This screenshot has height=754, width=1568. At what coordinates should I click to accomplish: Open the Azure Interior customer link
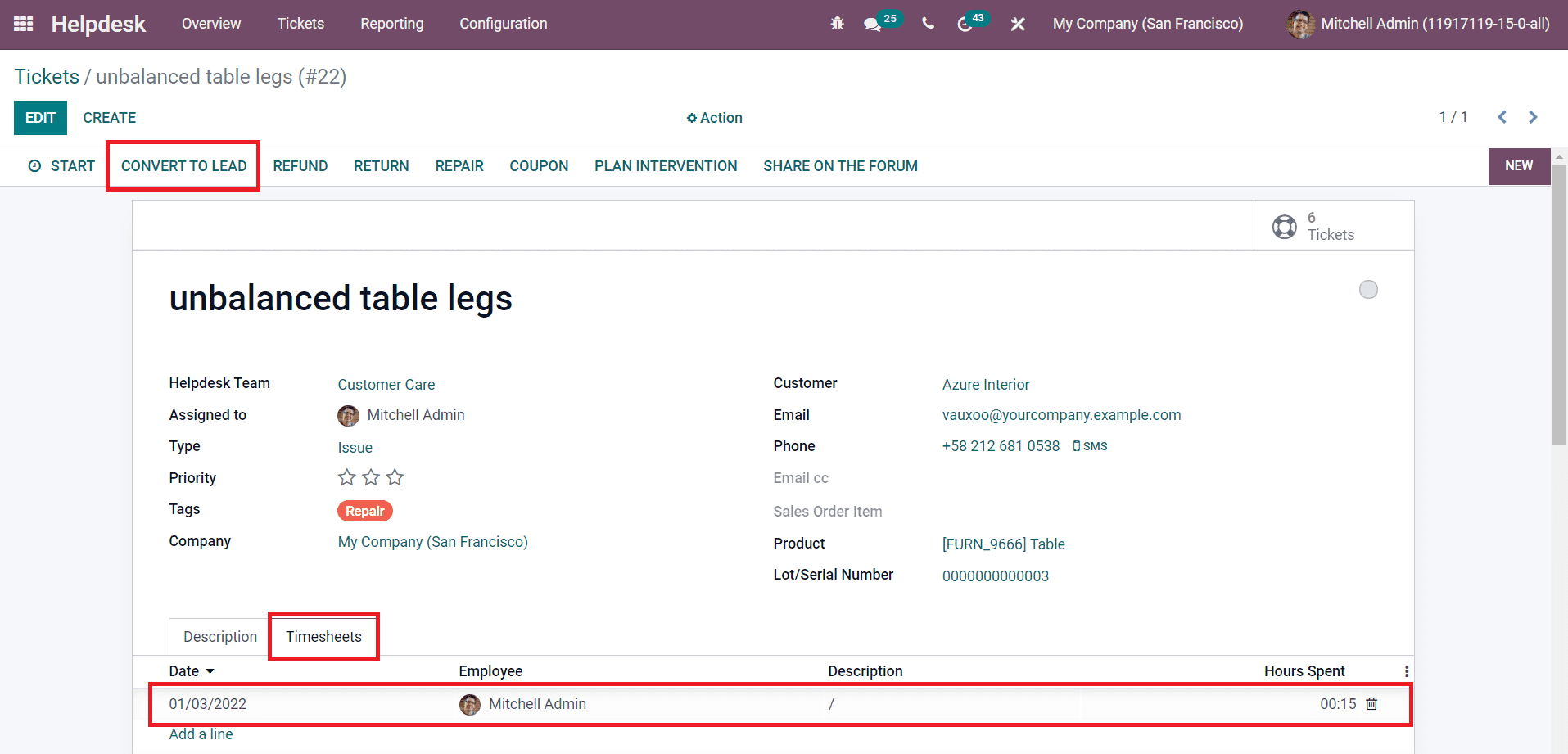point(985,384)
